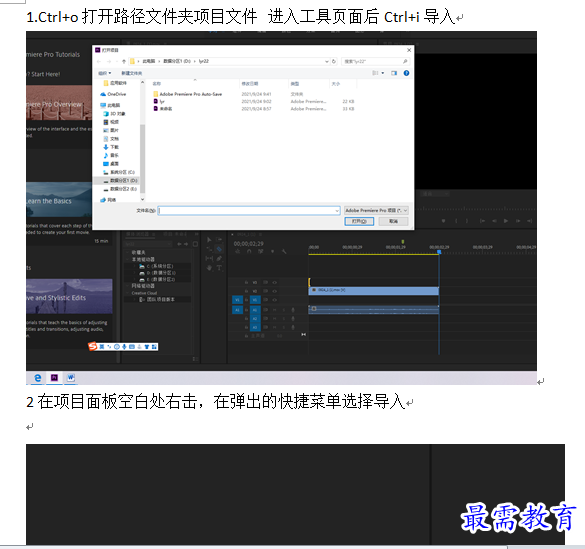Click the Help question mark in the dialog
The image size is (585, 549).
click(406, 73)
